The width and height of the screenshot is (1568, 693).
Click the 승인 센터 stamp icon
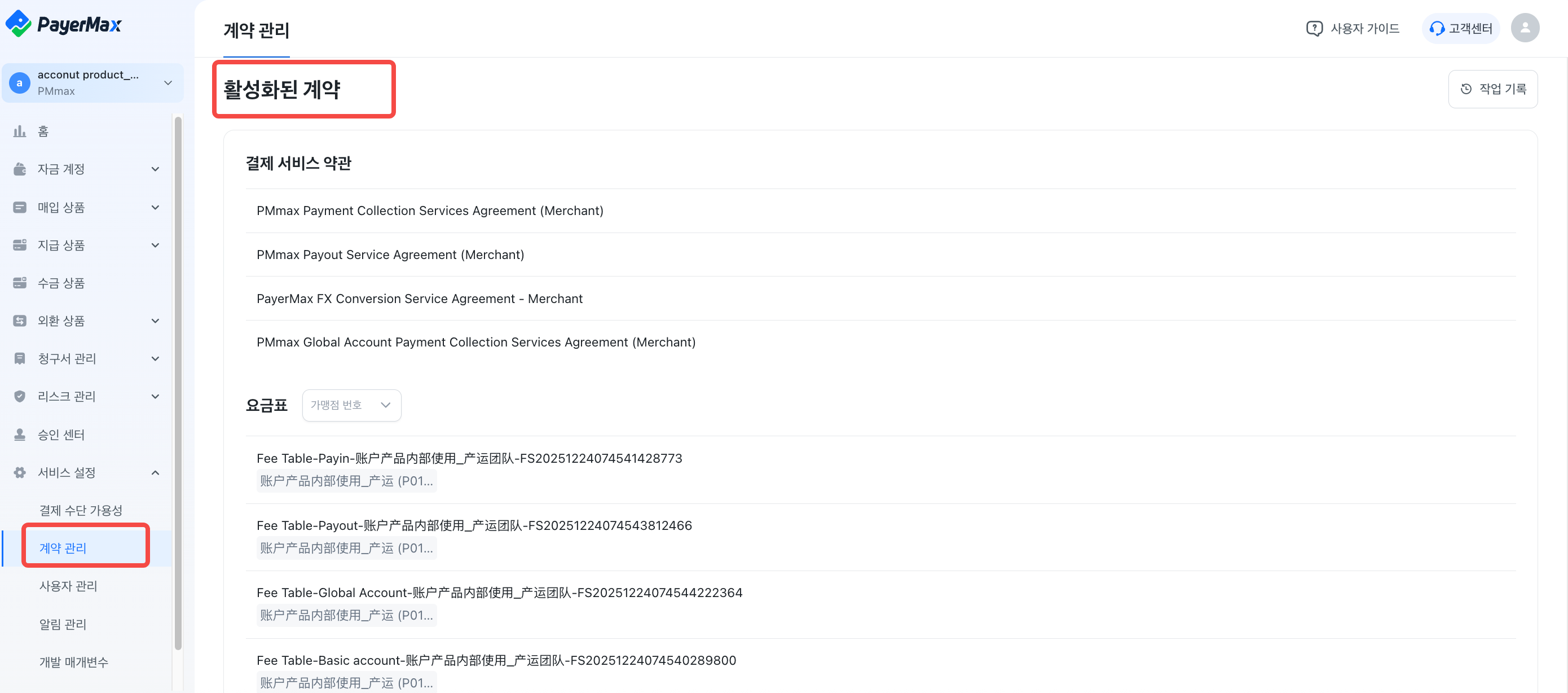click(20, 434)
